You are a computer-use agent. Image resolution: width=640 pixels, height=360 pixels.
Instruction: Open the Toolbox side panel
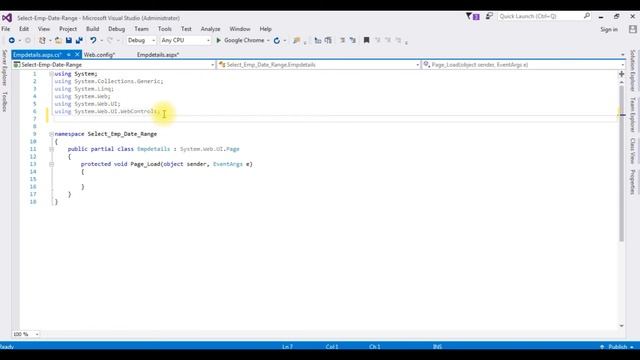click(x=4, y=102)
